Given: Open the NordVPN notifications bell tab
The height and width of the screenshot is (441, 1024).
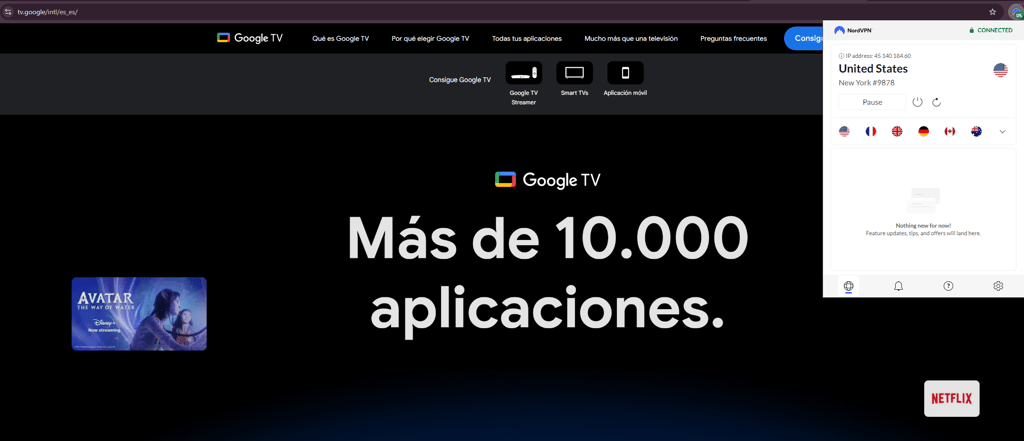Looking at the screenshot, I should 899,286.
